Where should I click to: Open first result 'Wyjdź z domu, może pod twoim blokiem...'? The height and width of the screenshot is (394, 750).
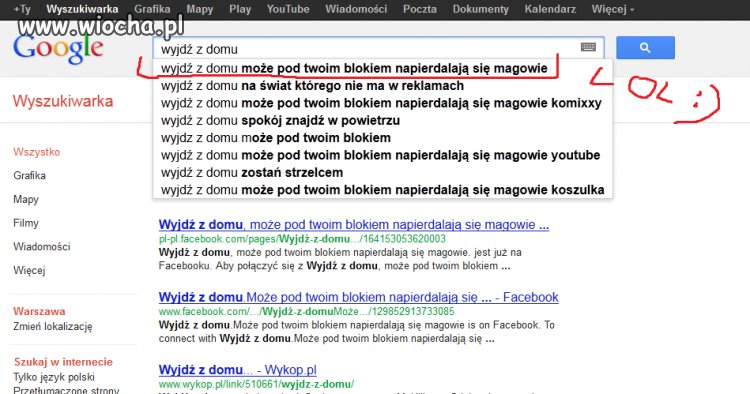[x=354, y=225]
